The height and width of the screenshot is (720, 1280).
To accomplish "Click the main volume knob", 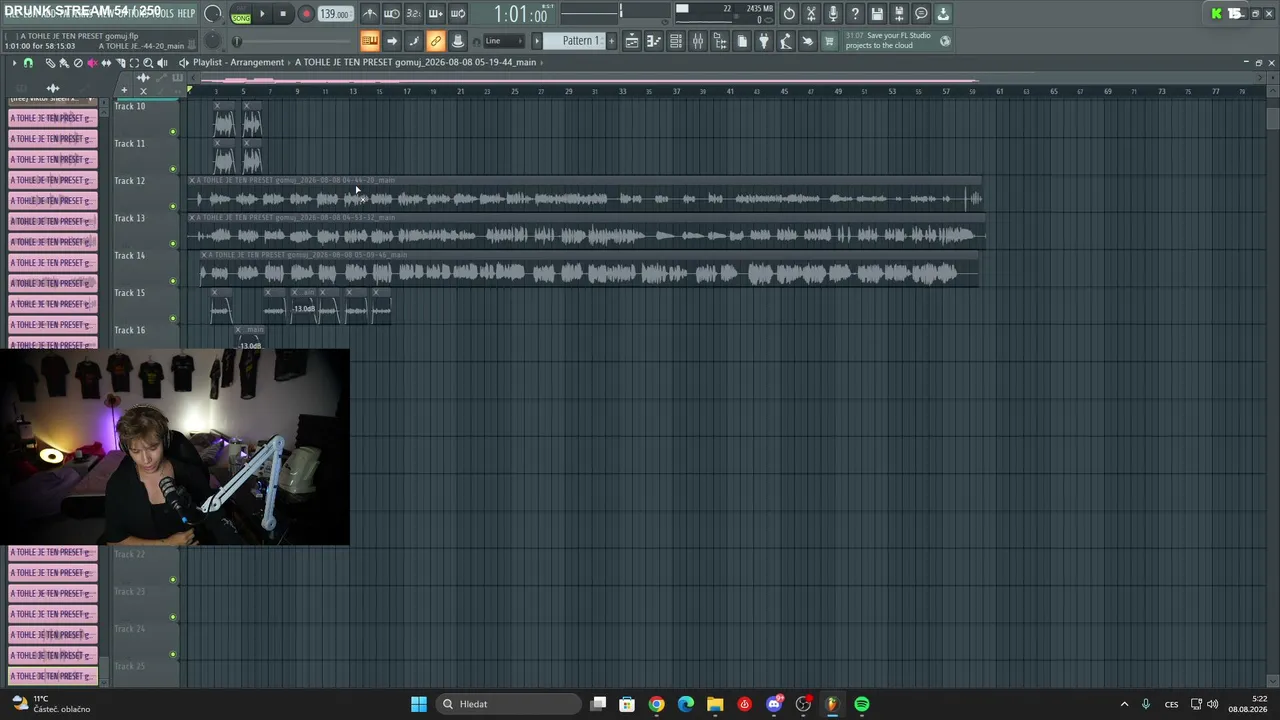I will pyautogui.click(x=213, y=14).
